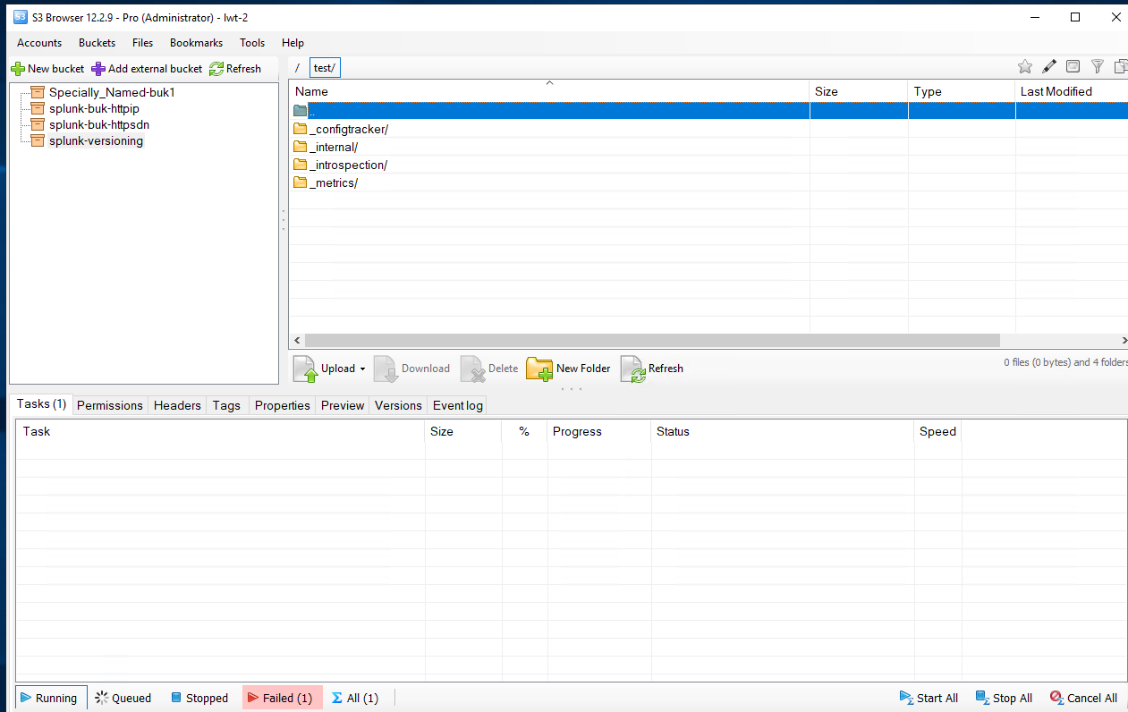Select the splunk-buk-httpip bucket

pyautogui.click(x=94, y=109)
